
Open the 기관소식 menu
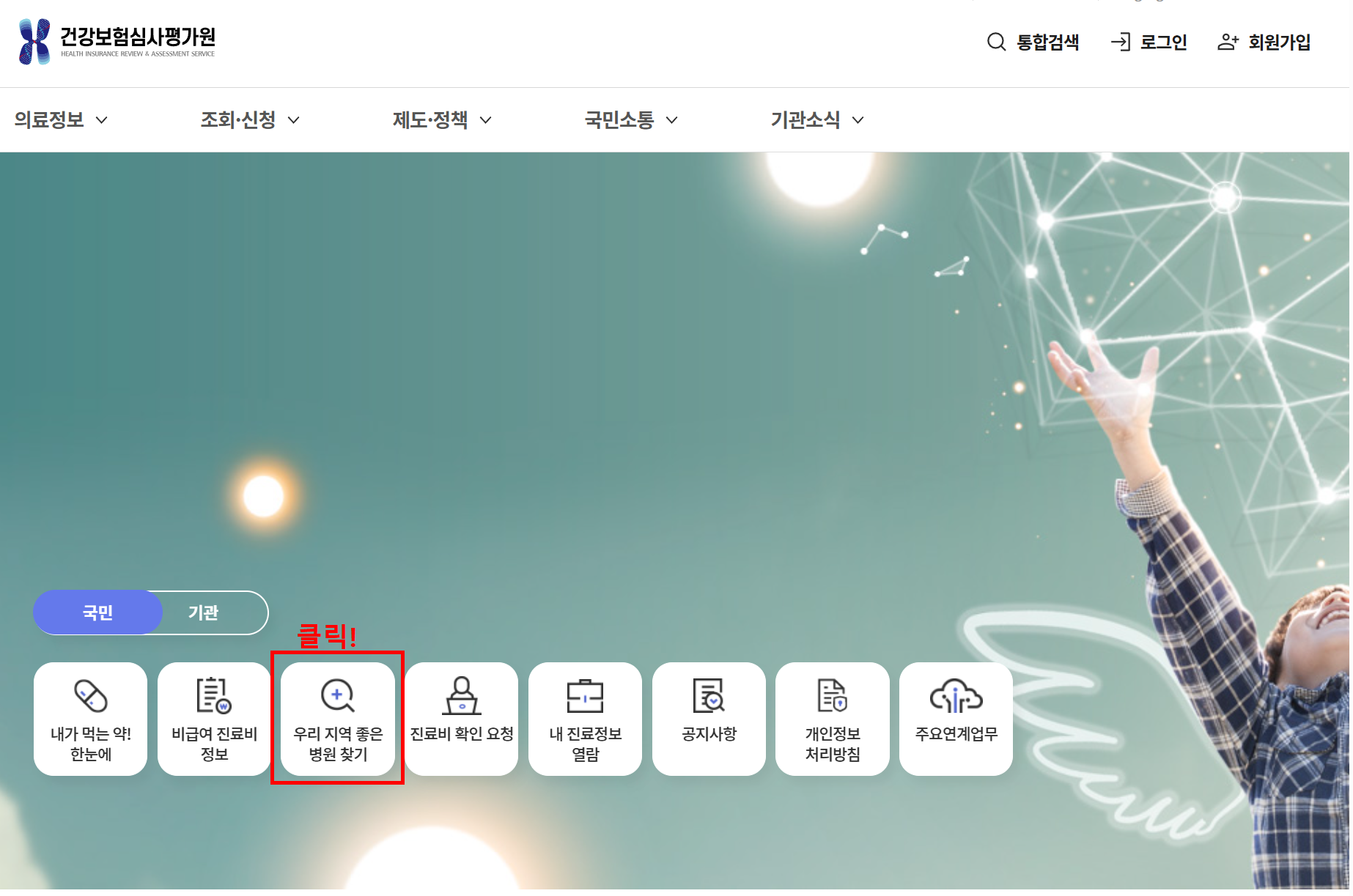pos(805,120)
